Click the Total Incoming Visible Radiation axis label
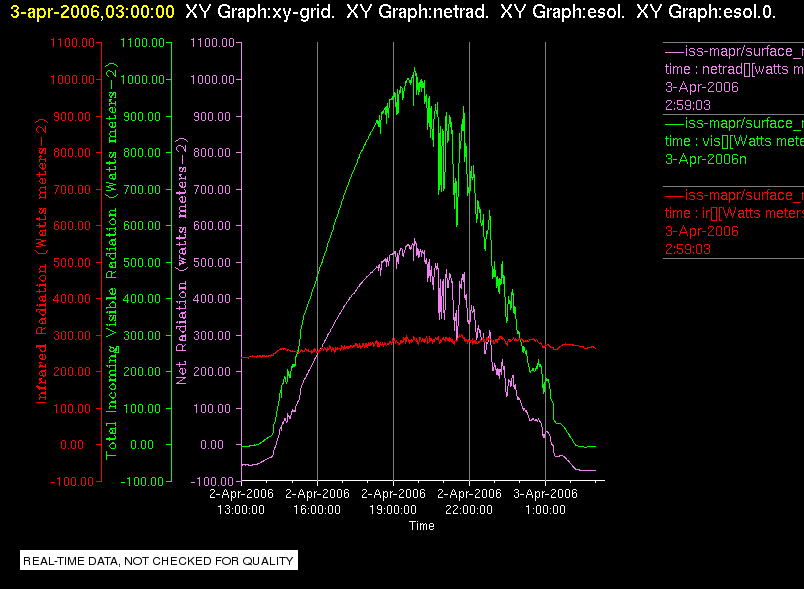The height and width of the screenshot is (589, 804). click(111, 261)
